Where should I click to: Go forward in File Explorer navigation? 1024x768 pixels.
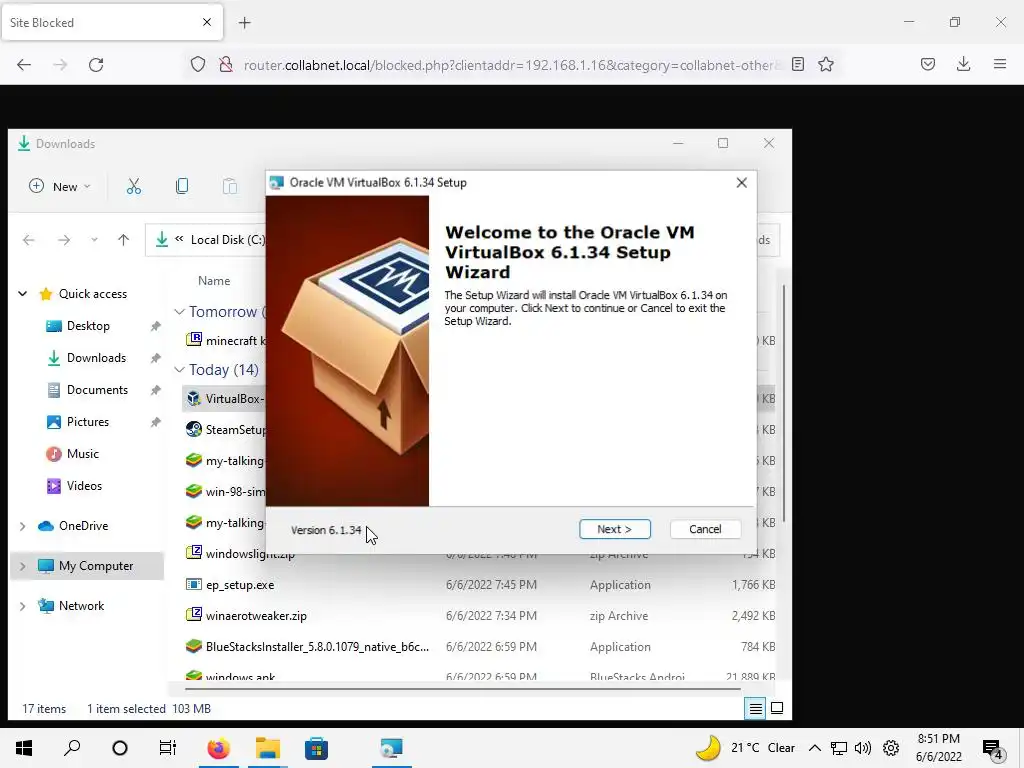click(x=64, y=240)
